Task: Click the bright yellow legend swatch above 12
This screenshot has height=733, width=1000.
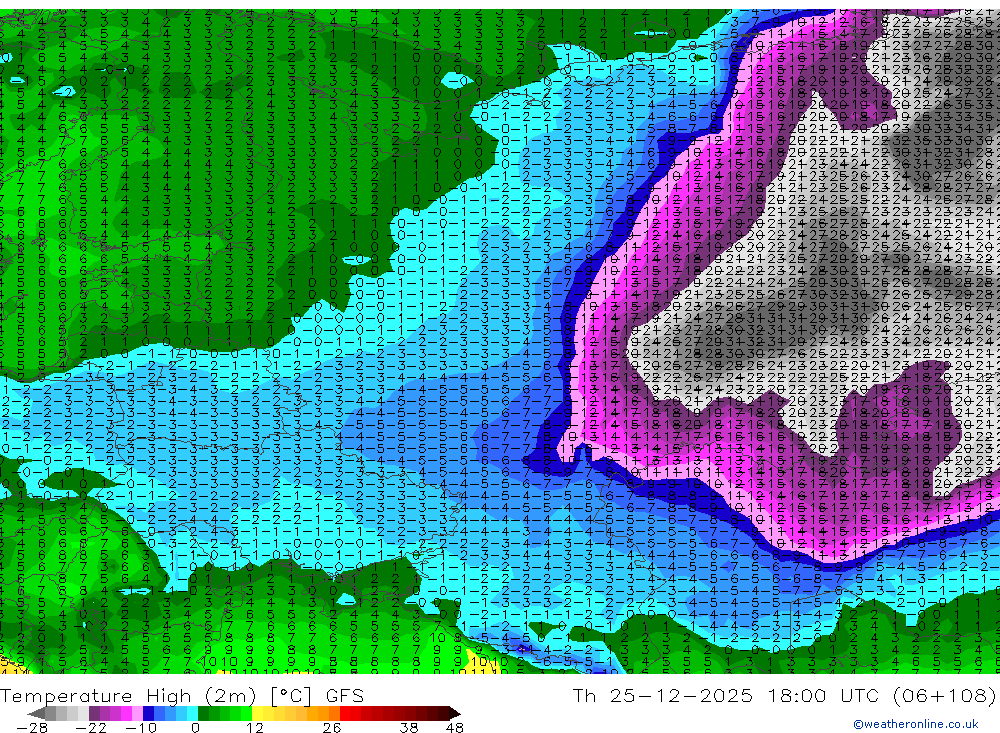Action: (258, 713)
